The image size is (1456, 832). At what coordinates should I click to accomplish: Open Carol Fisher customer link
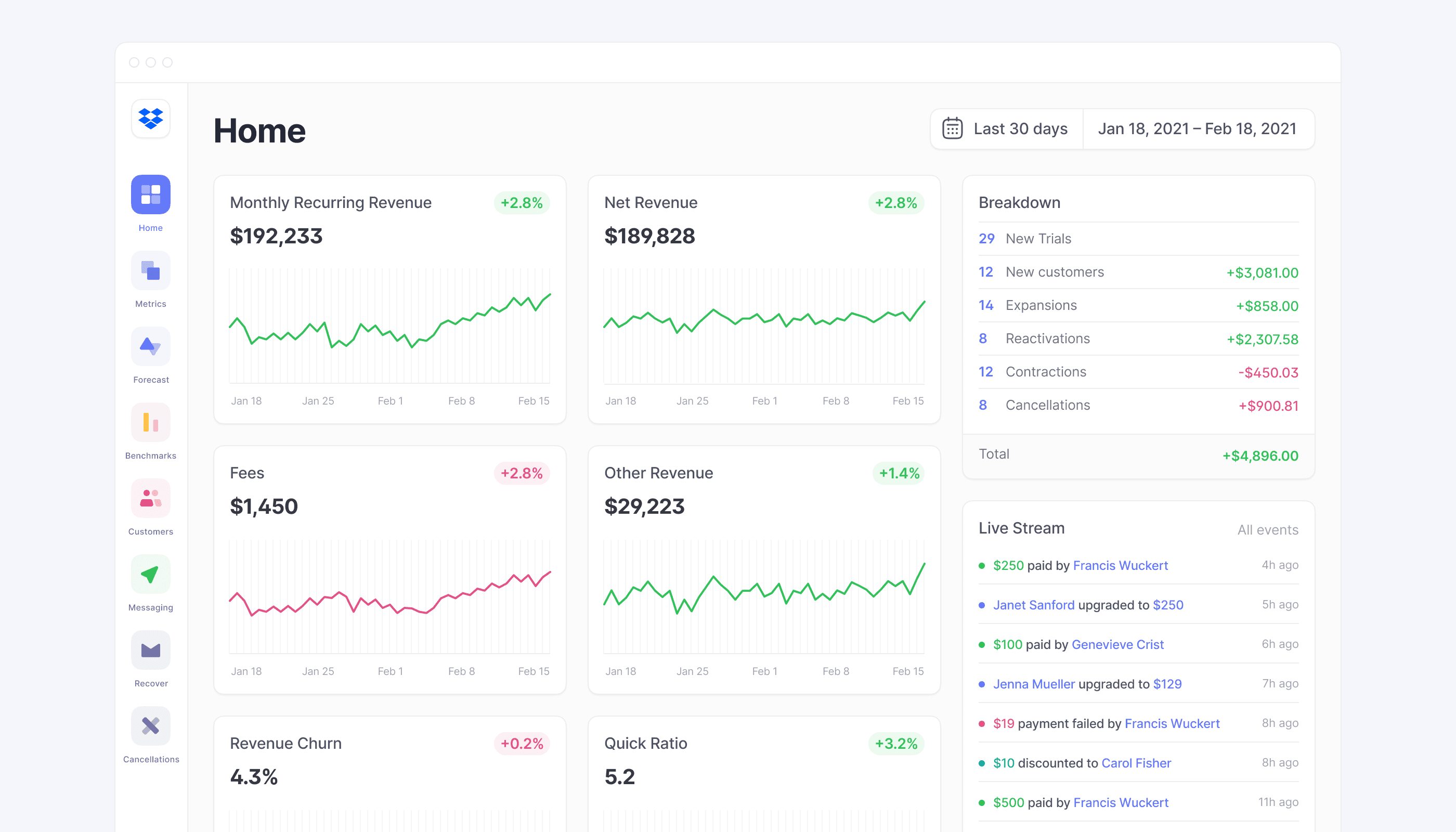pos(1136,763)
